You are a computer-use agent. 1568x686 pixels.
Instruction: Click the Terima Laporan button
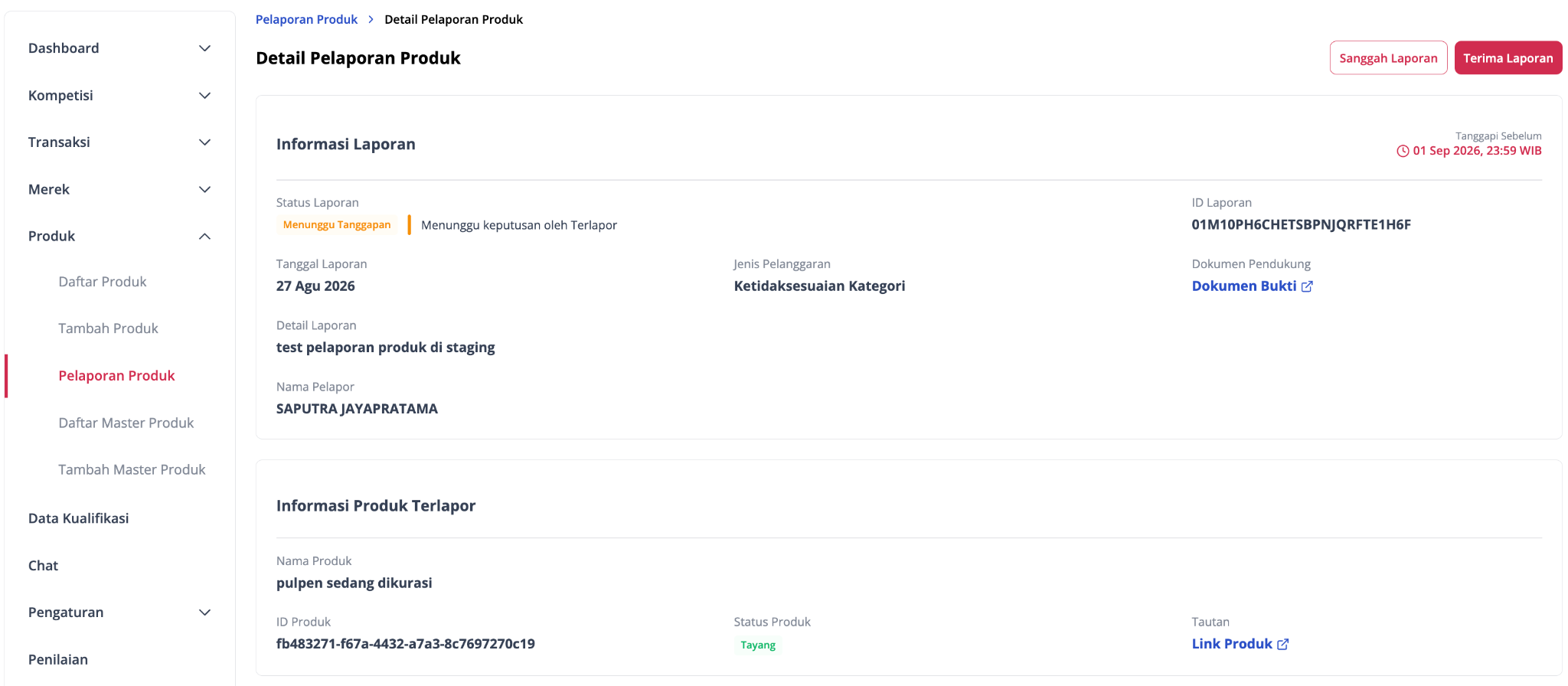click(1508, 58)
